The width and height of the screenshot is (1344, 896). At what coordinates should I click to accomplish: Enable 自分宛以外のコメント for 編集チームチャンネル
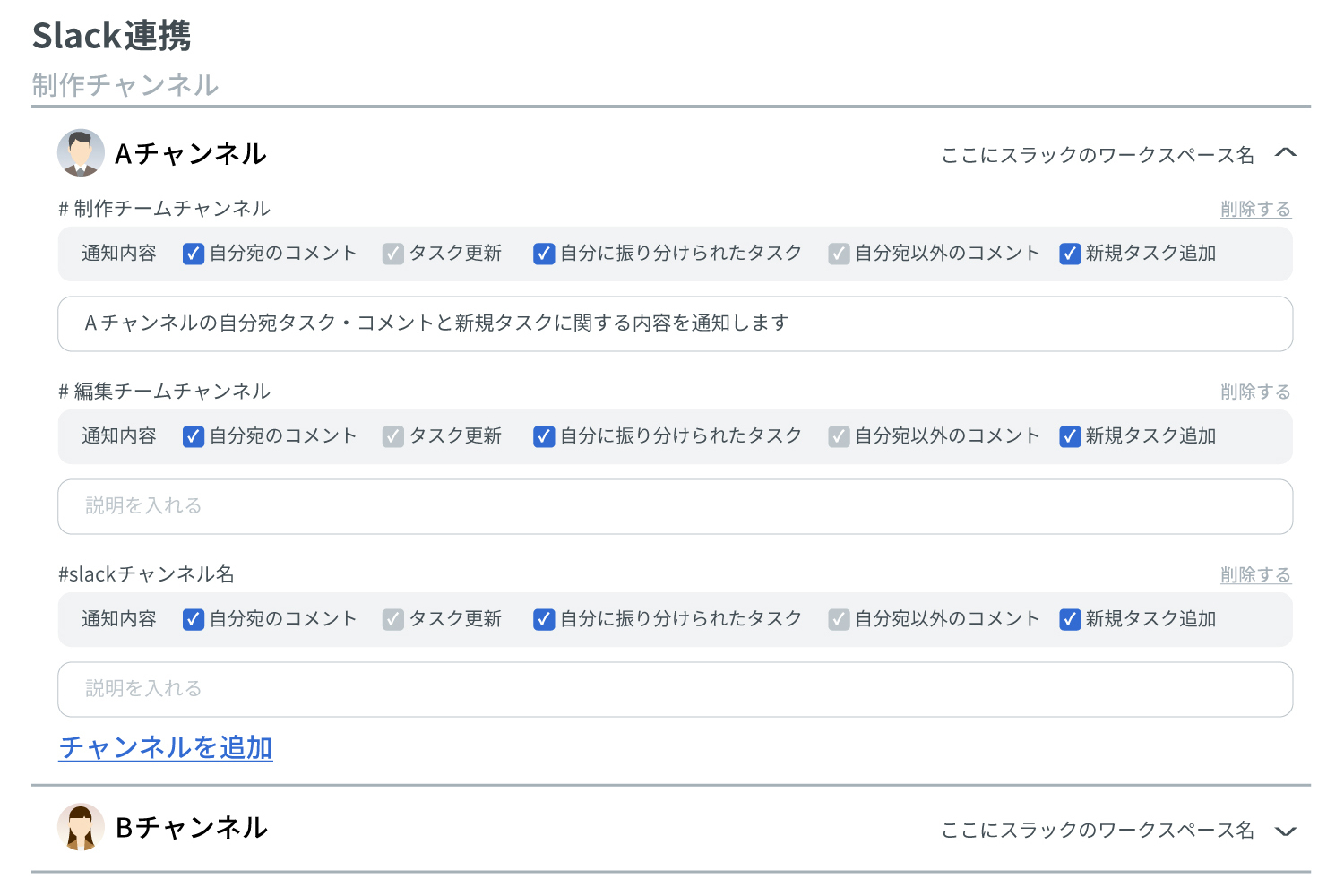(x=839, y=436)
